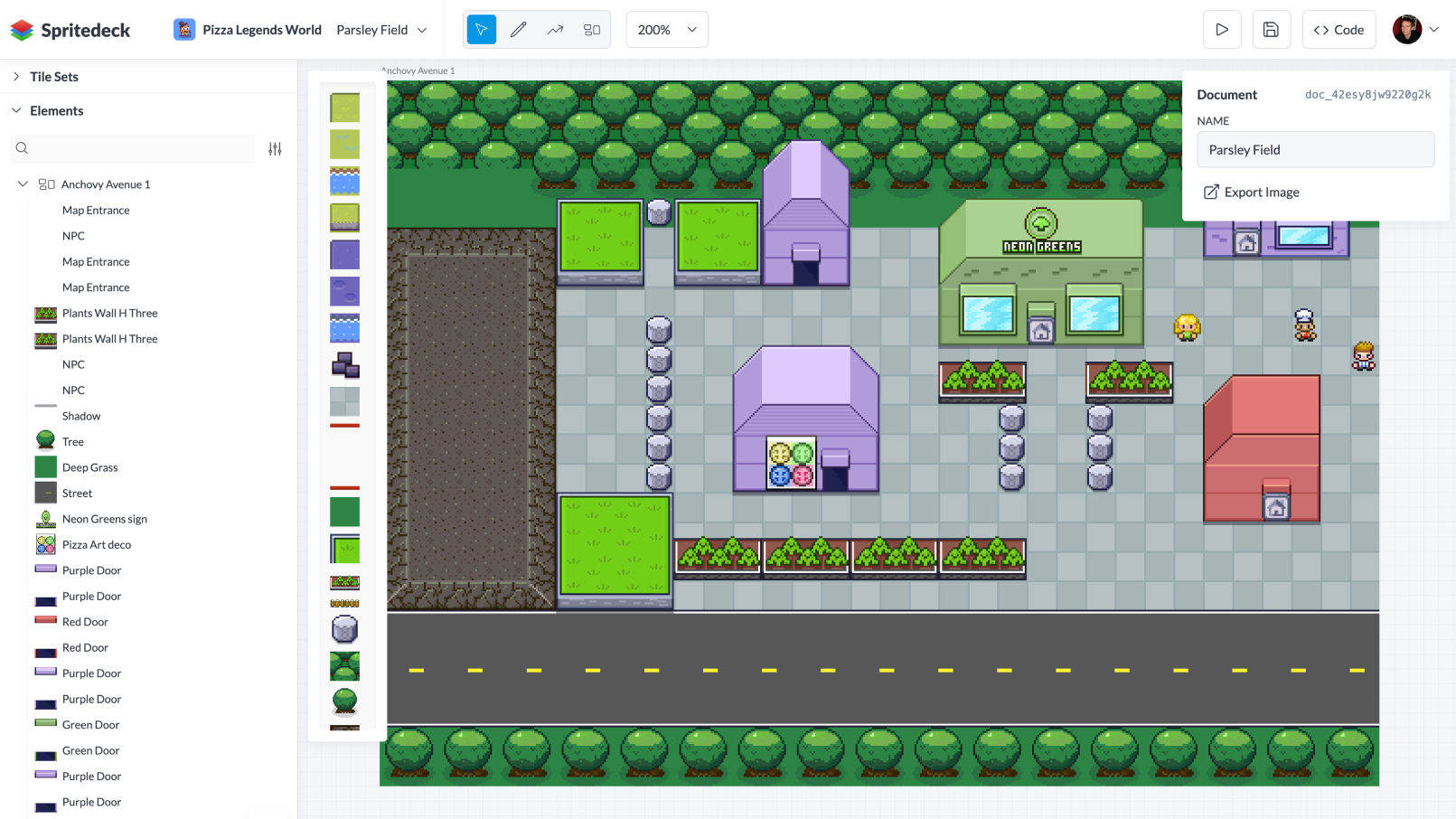The image size is (1456, 819).
Task: Select the pencil draw tool
Action: [x=519, y=30]
